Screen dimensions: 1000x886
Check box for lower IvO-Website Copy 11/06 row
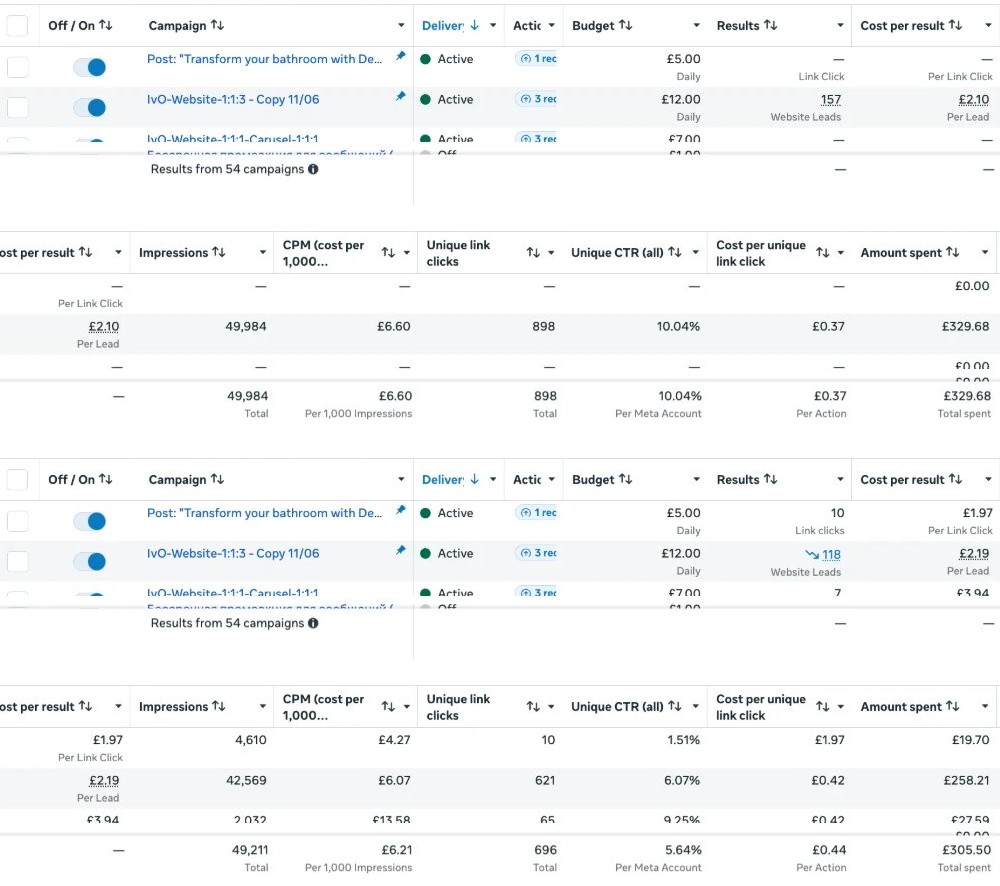17,561
